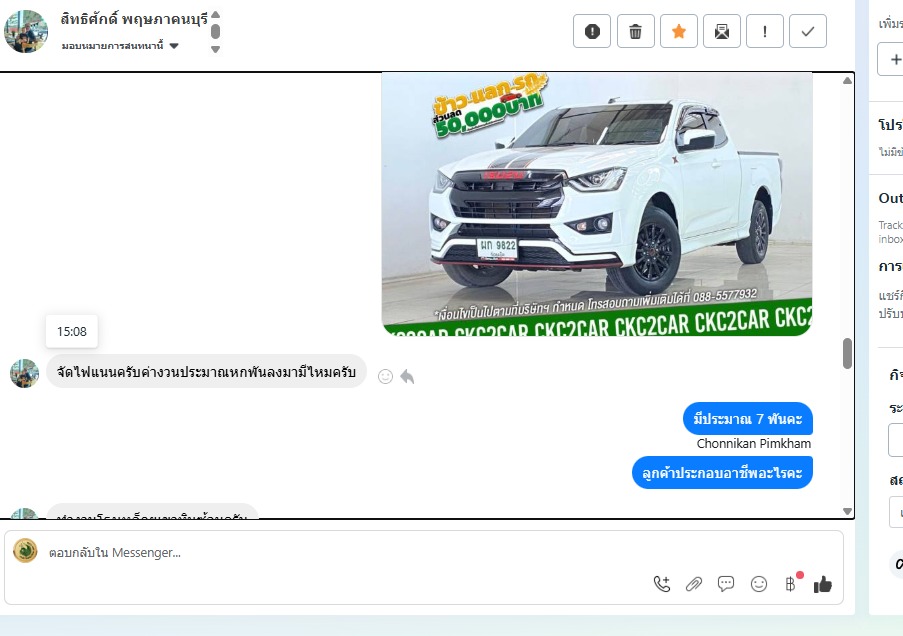The height and width of the screenshot is (636, 903).
Task: Open saved replies speech bubble icon
Action: pos(727,584)
